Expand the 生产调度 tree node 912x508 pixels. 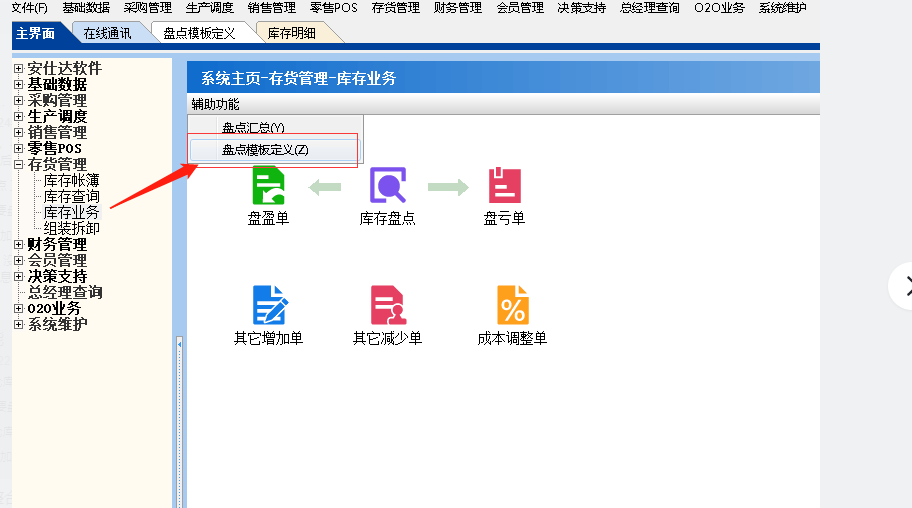pos(19,116)
